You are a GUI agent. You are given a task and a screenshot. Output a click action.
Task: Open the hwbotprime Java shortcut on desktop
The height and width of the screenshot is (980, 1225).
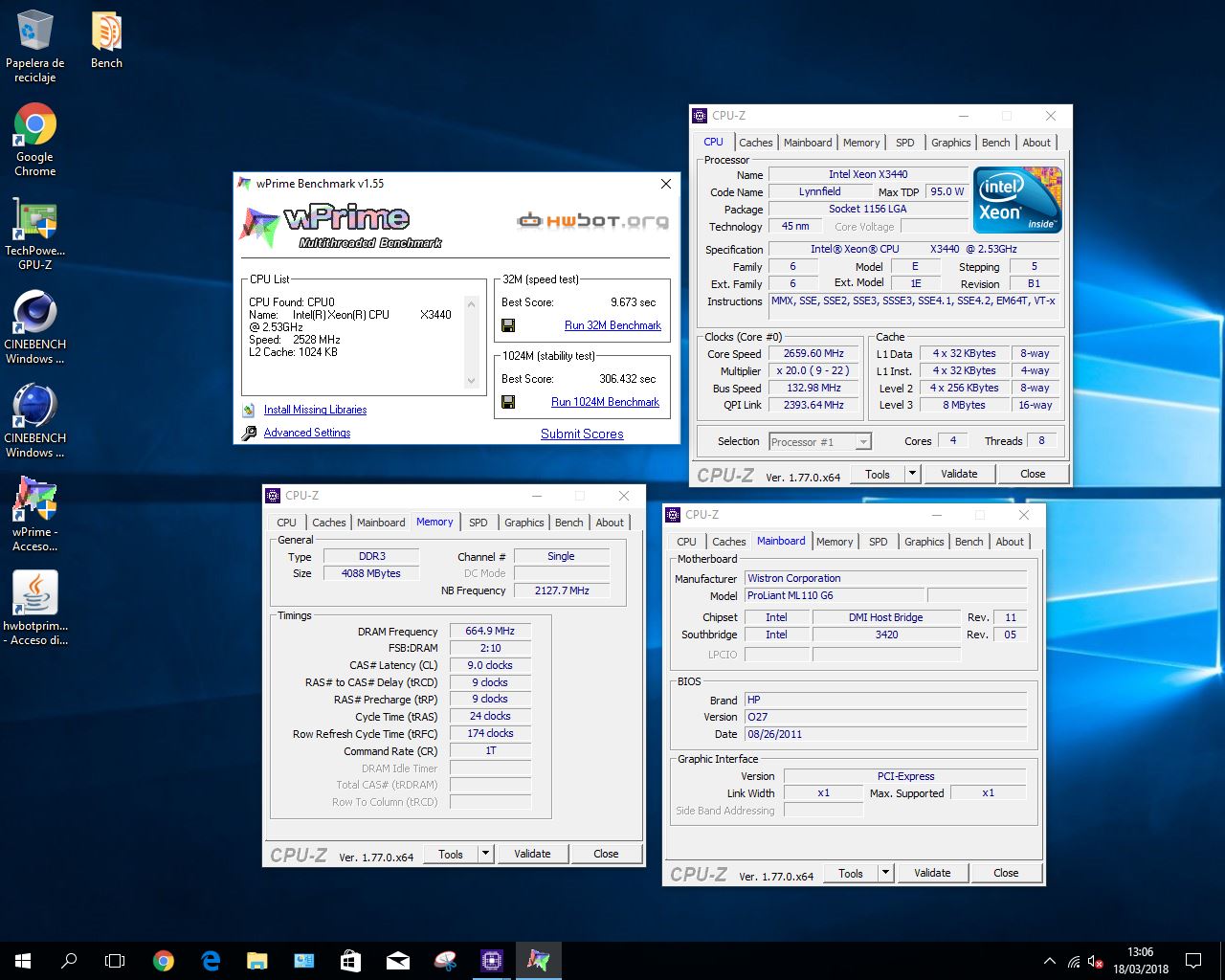pos(34,609)
